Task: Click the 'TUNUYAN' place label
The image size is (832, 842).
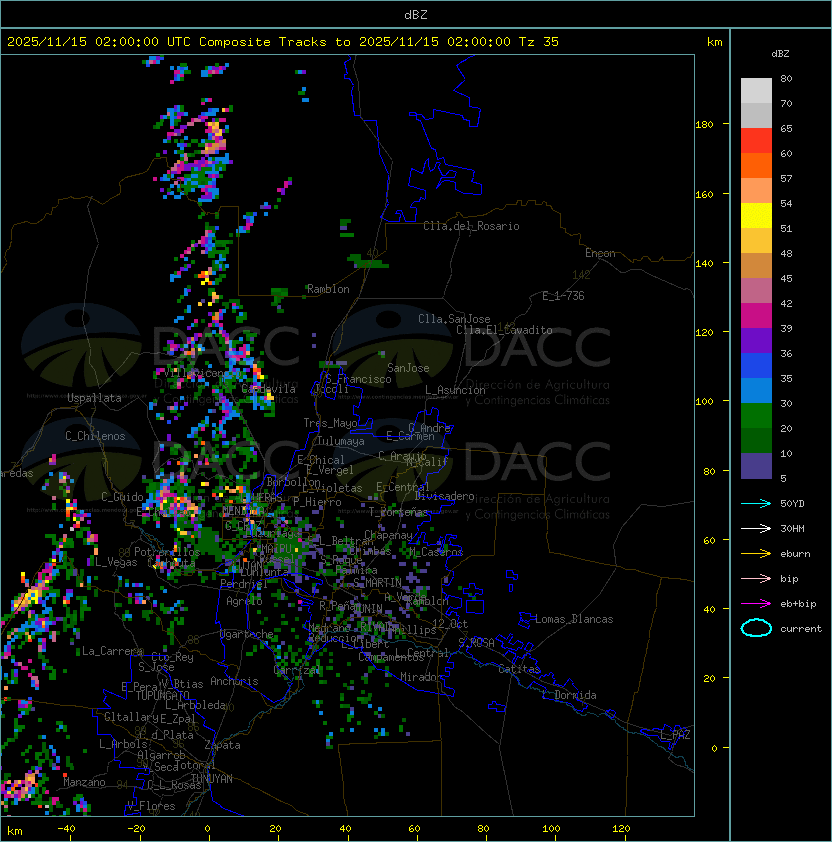Action: tap(212, 778)
